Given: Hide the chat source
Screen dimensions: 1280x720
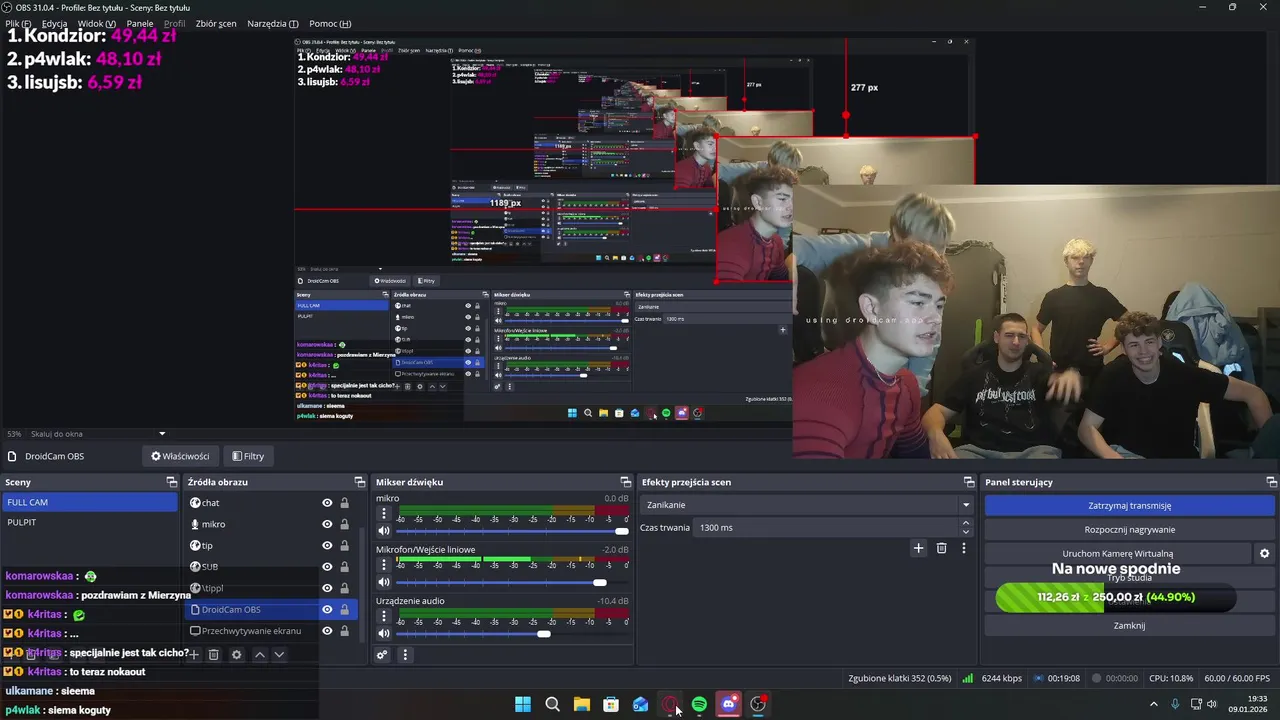Looking at the screenshot, I should 327,503.
